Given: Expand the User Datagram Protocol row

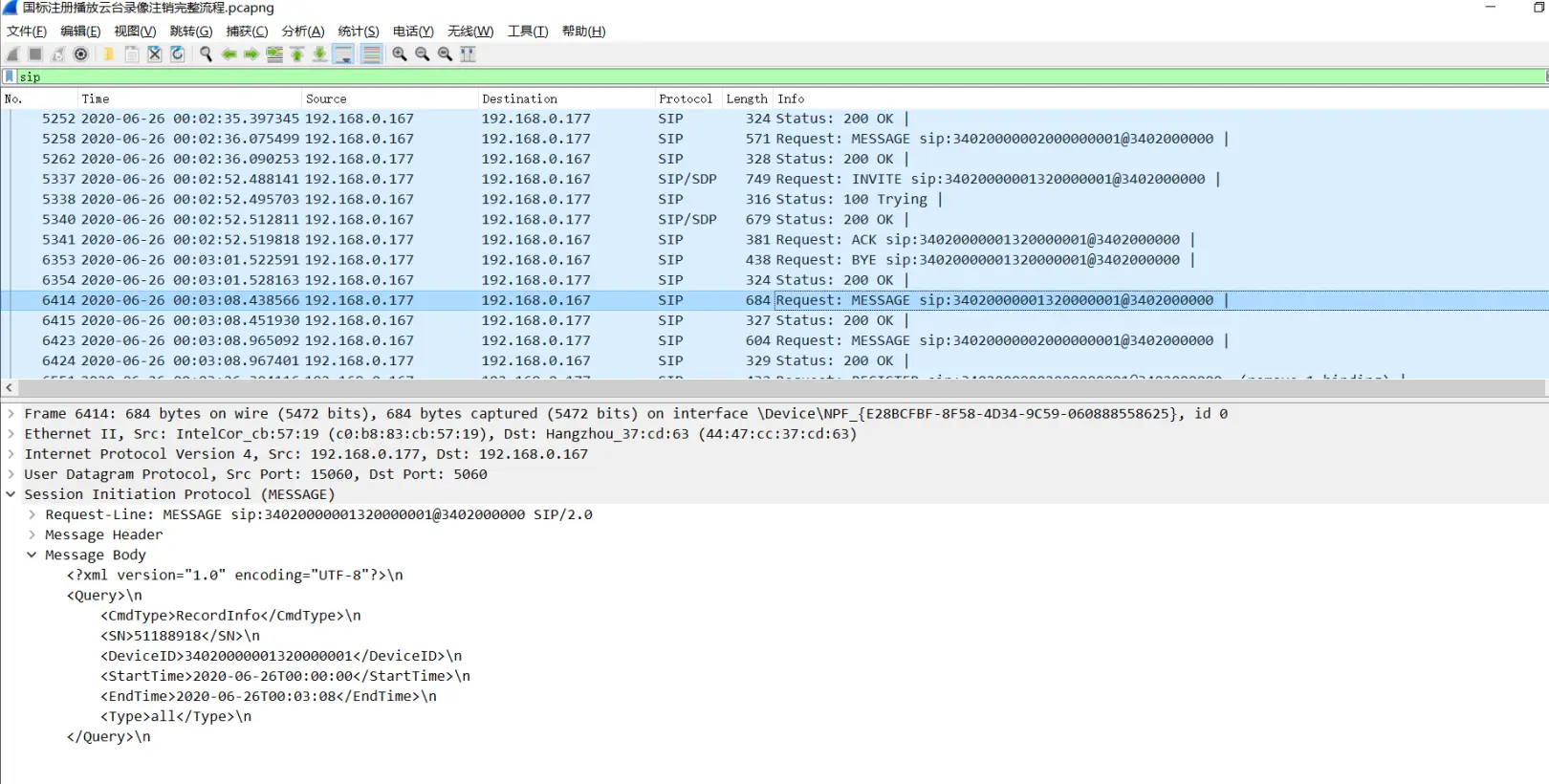Looking at the screenshot, I should coord(11,474).
